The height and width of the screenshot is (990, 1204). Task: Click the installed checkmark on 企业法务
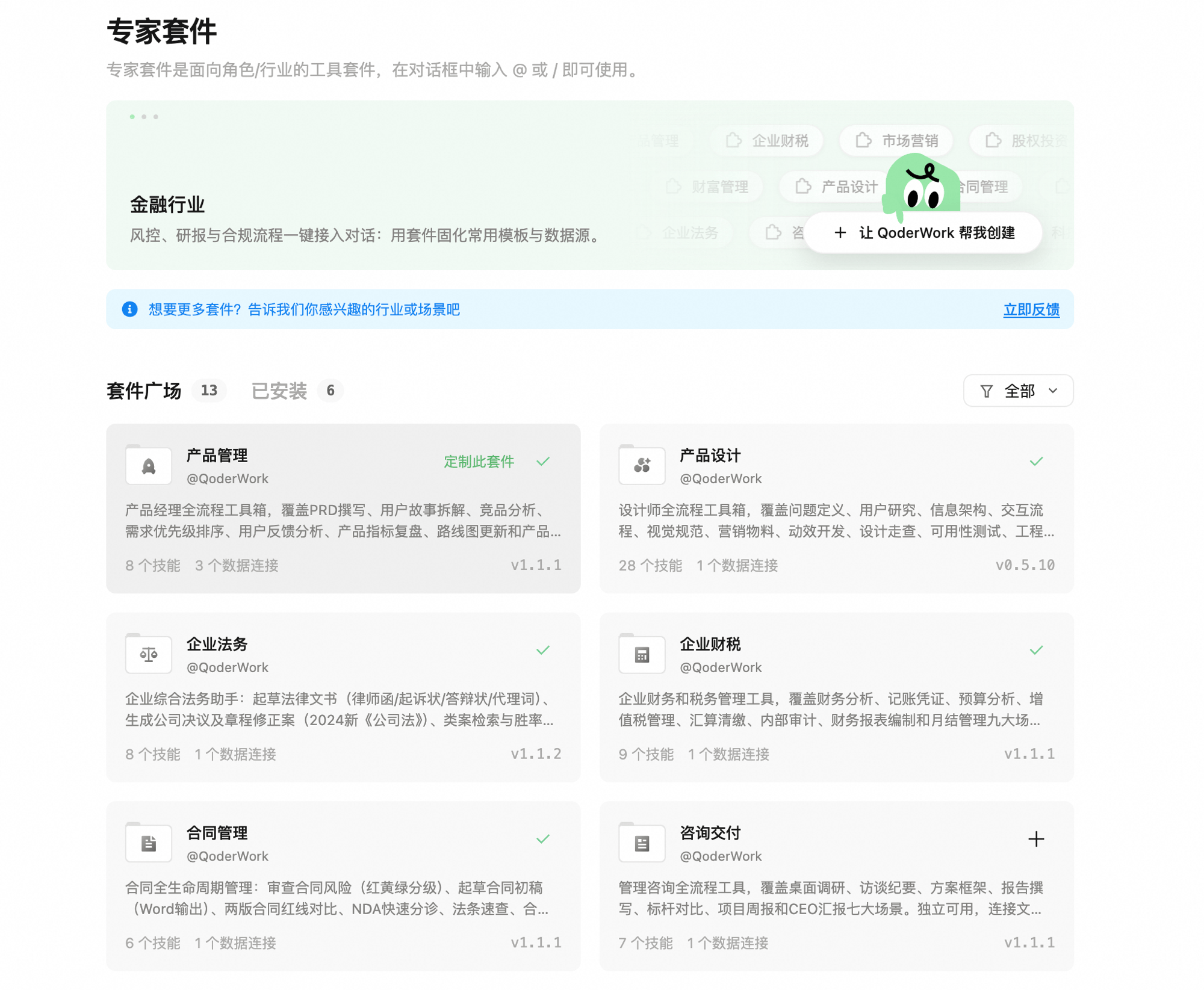(x=543, y=650)
